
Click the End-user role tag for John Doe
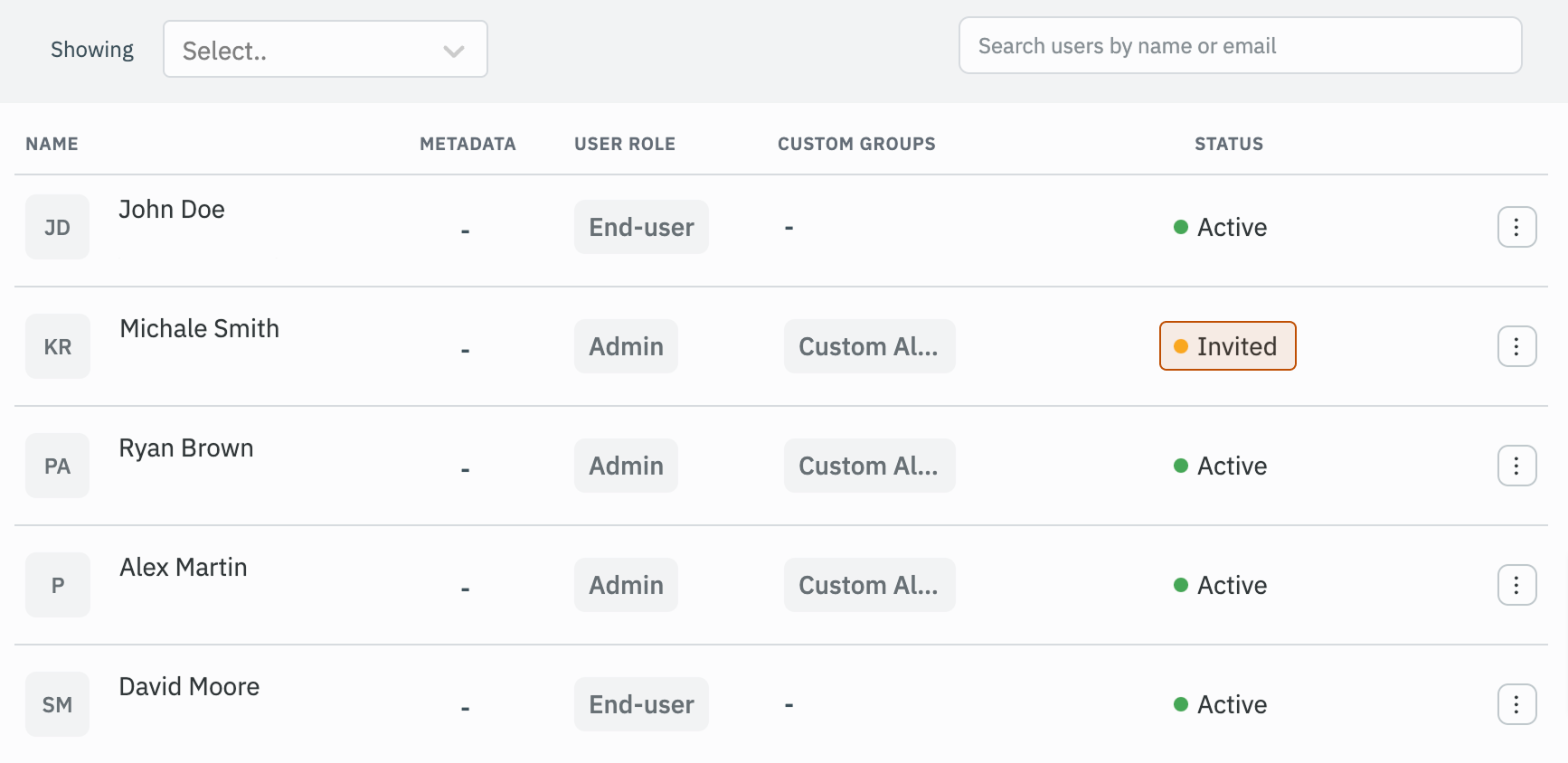641,227
